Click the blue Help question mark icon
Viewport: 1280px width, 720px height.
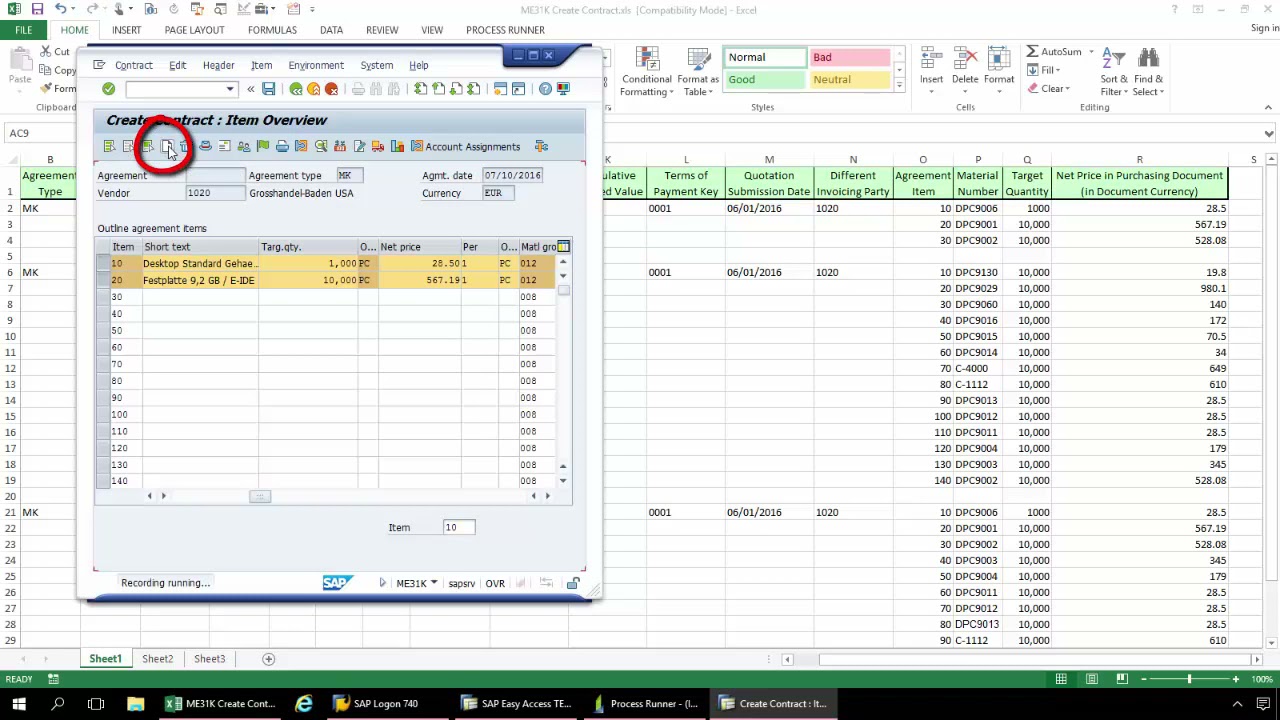(x=545, y=89)
